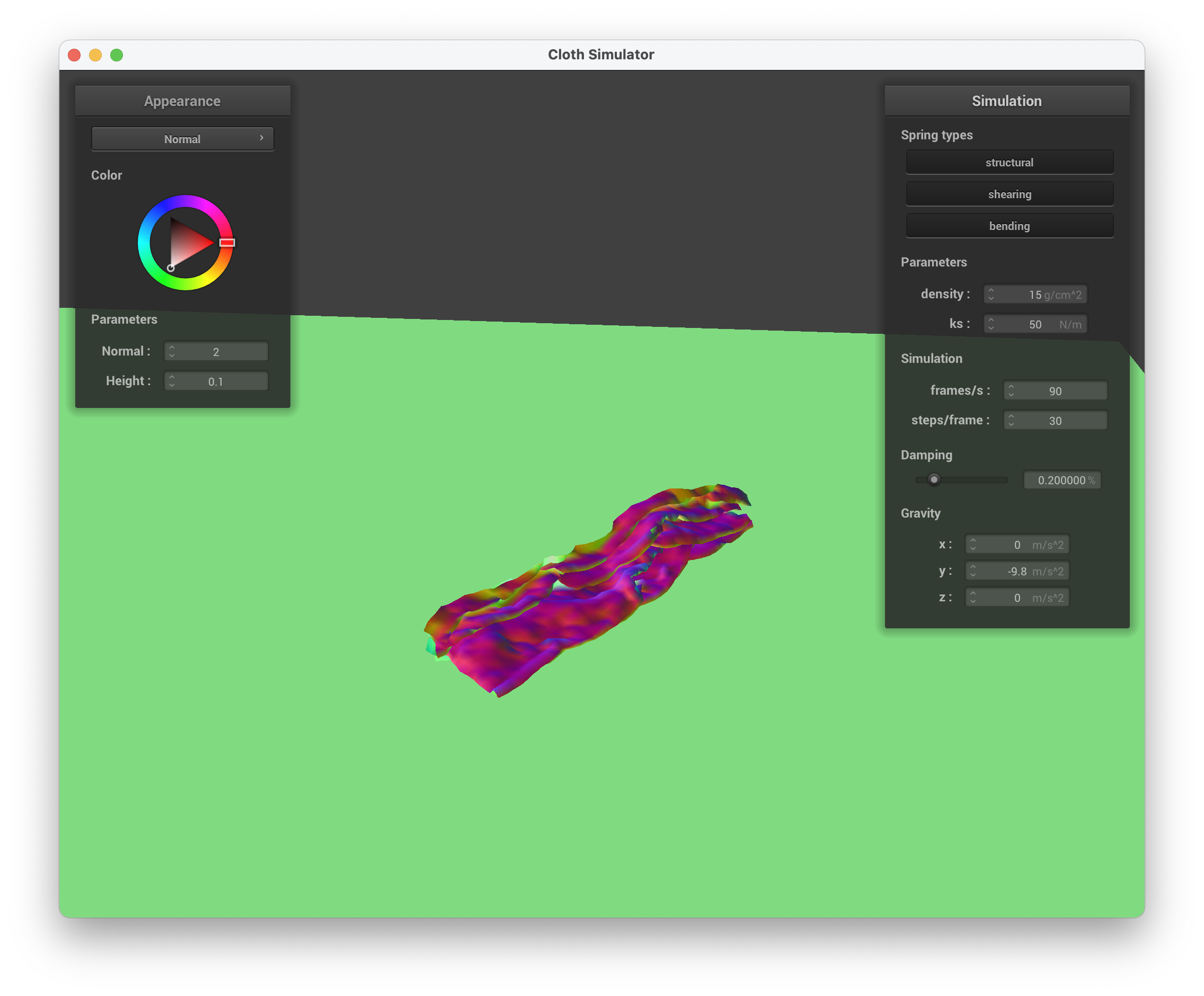Click the chevron arrow on the Normal dropdown
This screenshot has width=1204, height=996.
(261, 138)
